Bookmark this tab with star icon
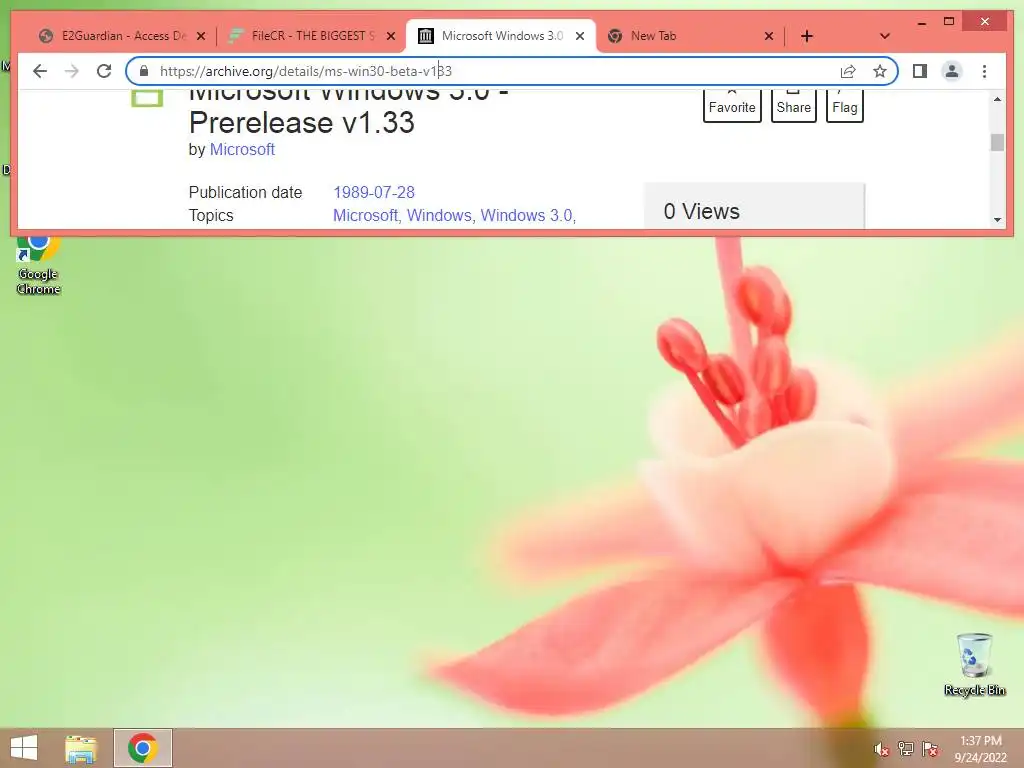This screenshot has height=768, width=1024. click(x=880, y=71)
